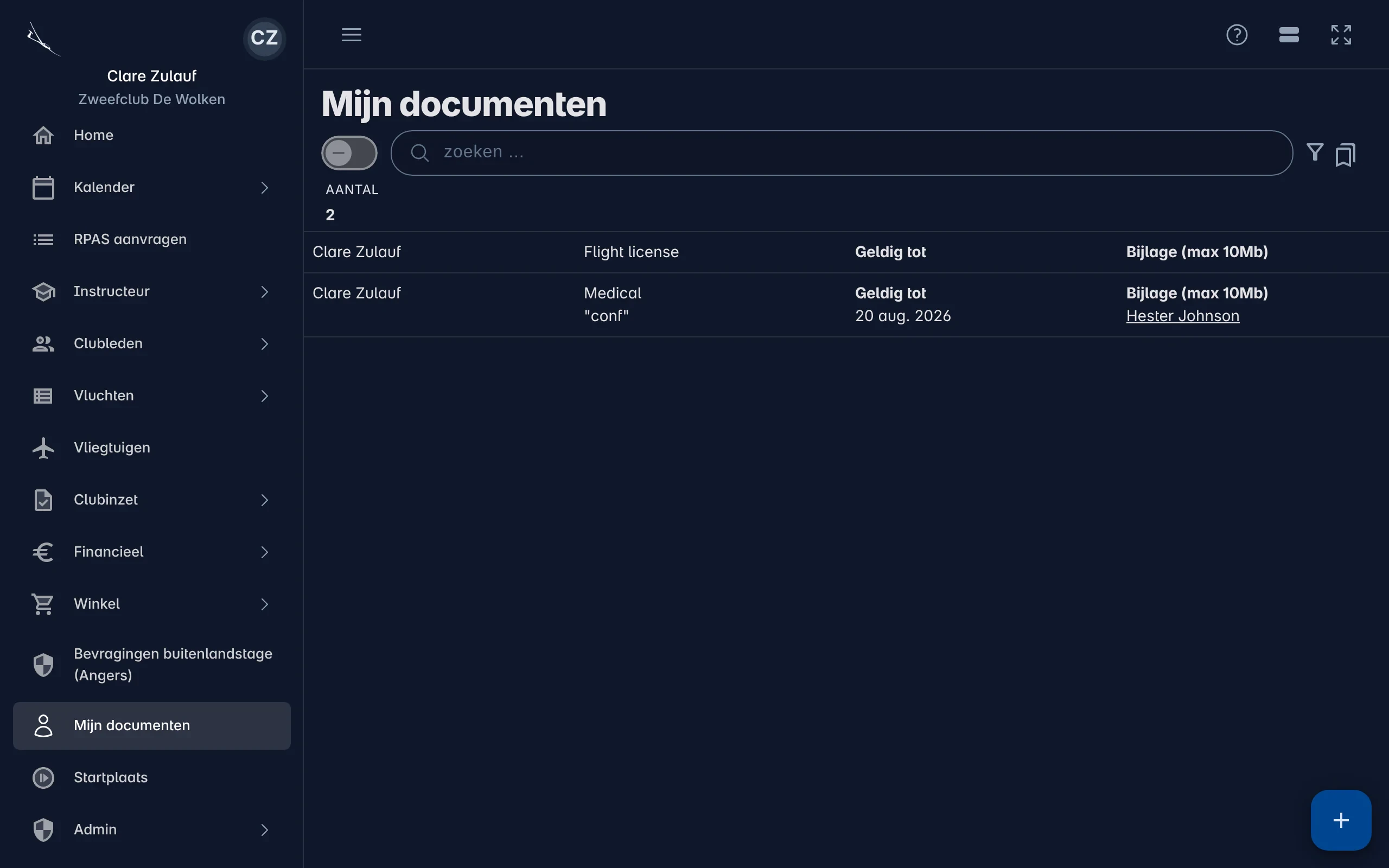Click the Home house icon

[43, 136]
